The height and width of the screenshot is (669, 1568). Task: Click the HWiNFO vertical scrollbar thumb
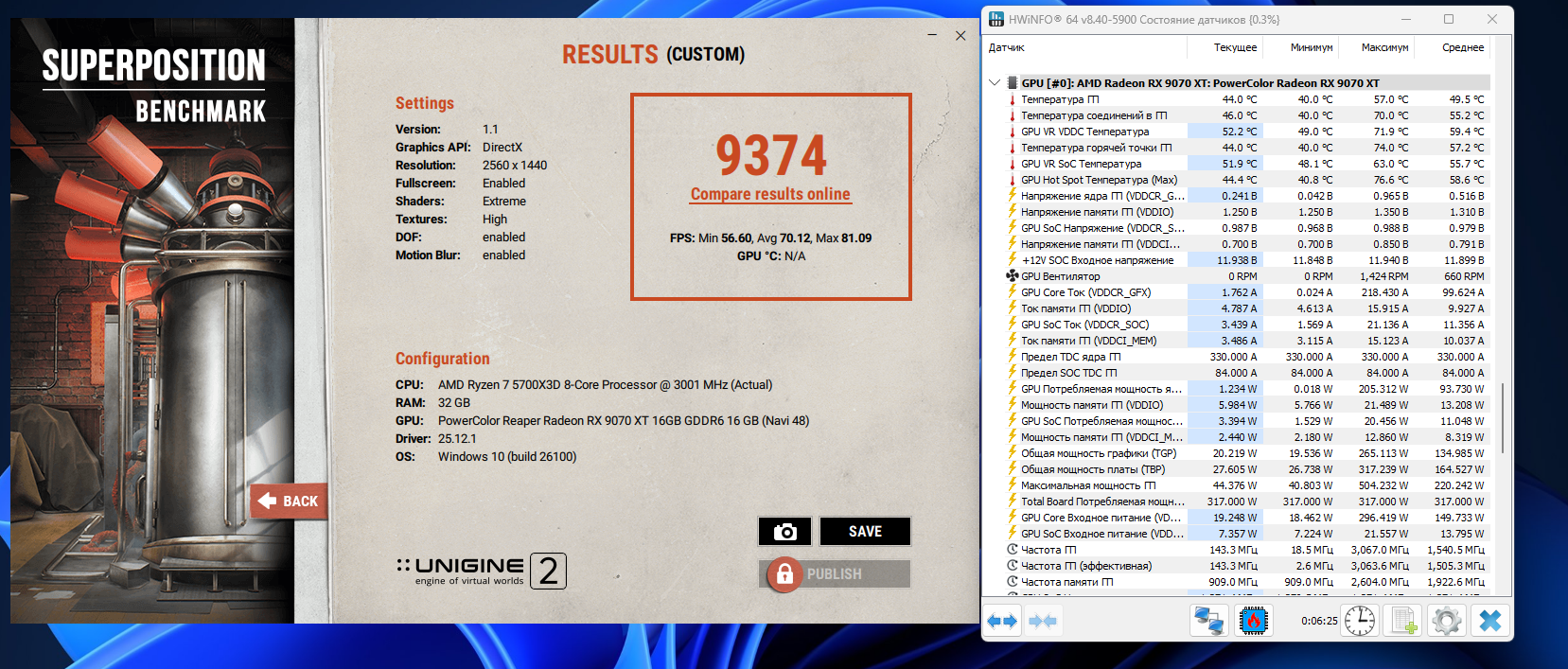pos(1503,416)
